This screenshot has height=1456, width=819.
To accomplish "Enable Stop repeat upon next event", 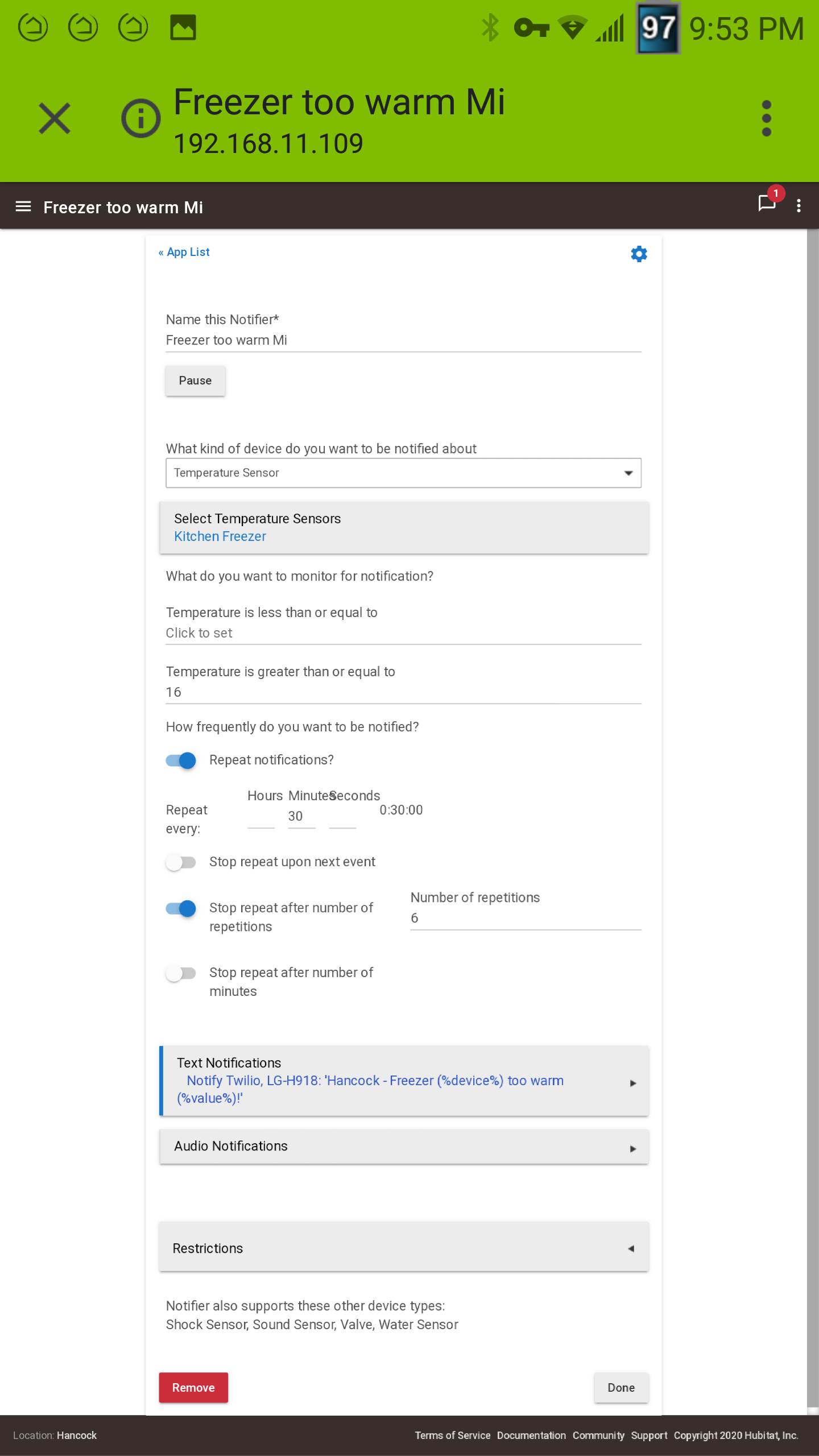I will tap(181, 862).
